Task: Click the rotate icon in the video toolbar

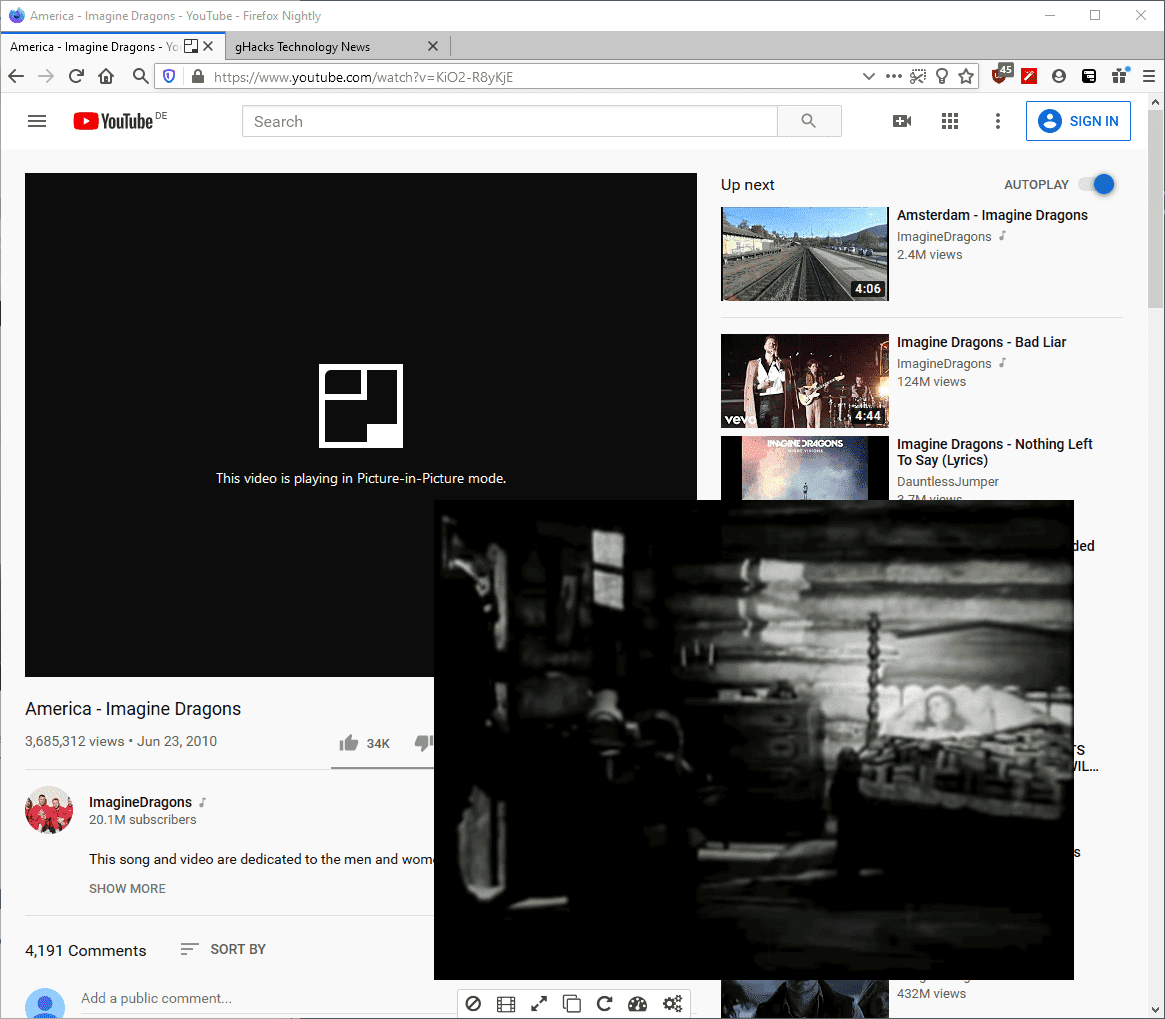Action: pos(604,1004)
